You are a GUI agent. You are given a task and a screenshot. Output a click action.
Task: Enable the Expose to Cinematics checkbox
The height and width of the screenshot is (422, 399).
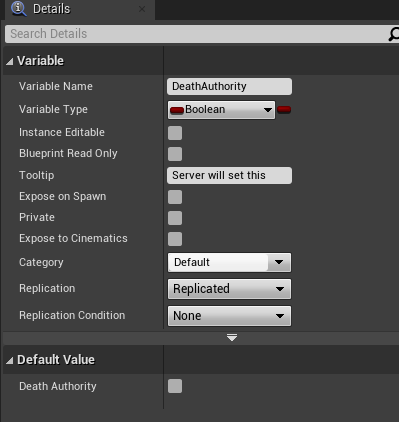[x=175, y=239]
